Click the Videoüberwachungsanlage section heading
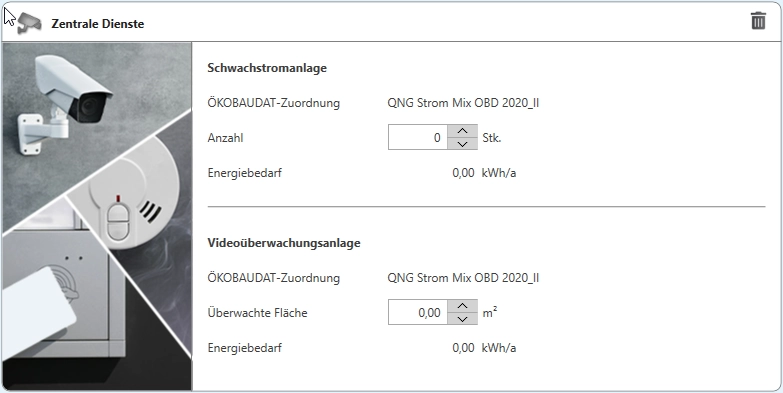Viewport: 783px width, 393px height. click(x=284, y=243)
